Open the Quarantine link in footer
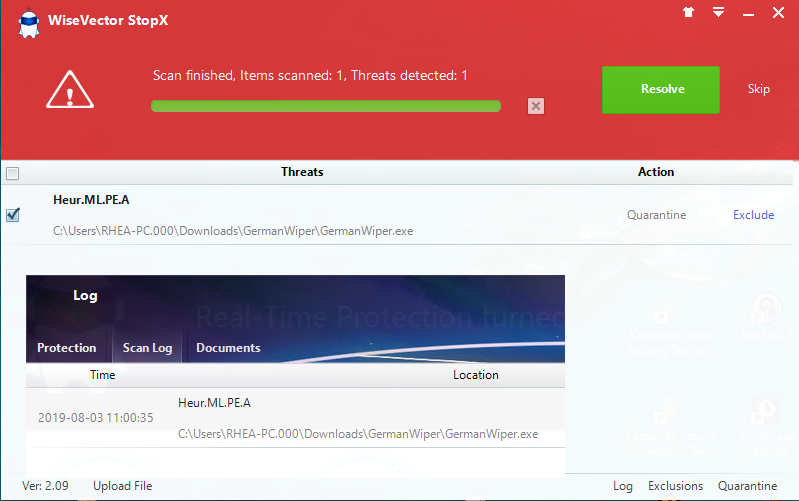 748,486
